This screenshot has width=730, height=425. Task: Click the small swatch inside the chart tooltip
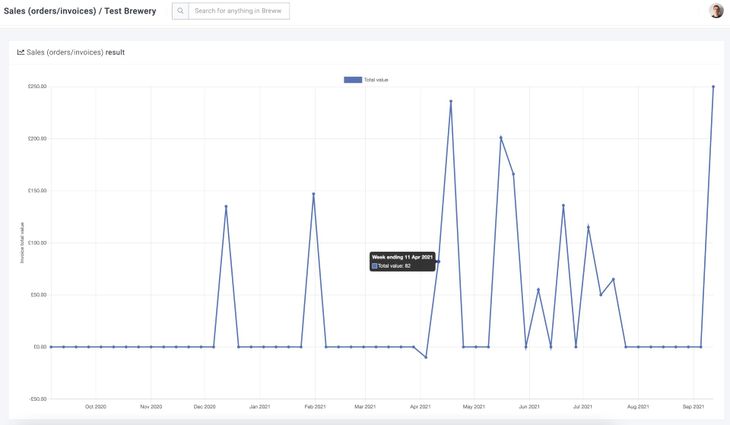(x=375, y=266)
